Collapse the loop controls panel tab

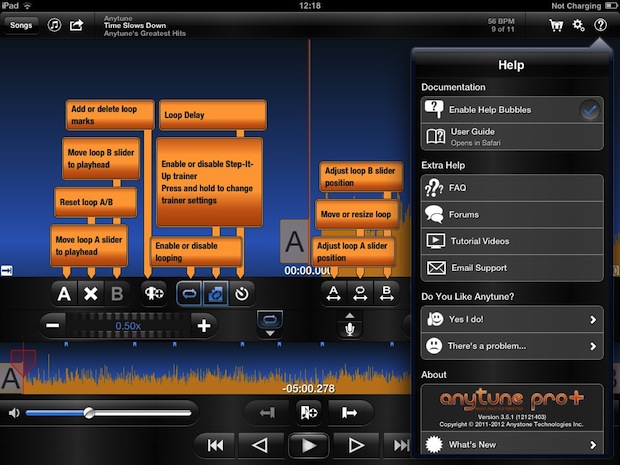[x=270, y=324]
